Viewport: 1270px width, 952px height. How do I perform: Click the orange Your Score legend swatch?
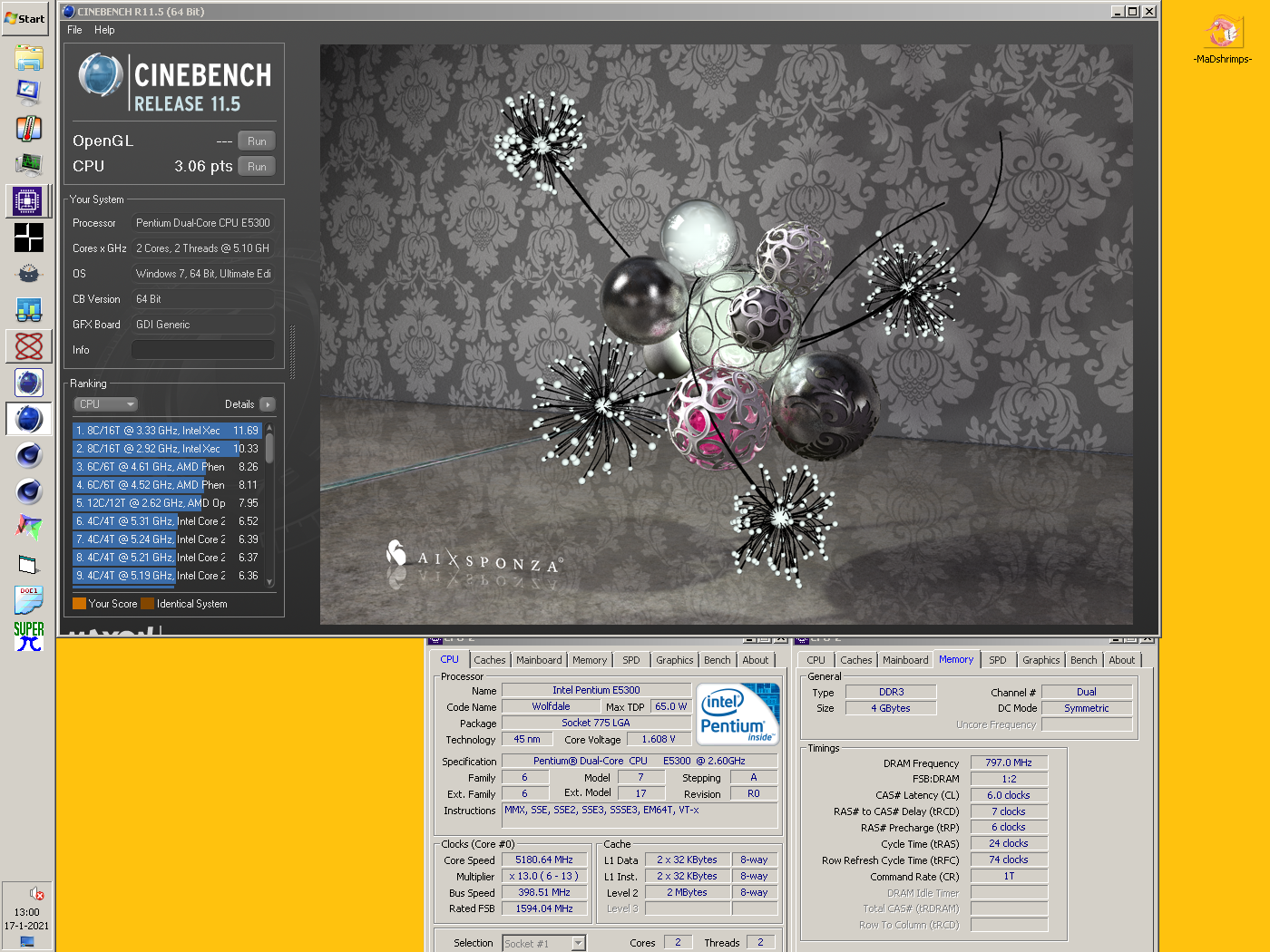click(x=79, y=604)
